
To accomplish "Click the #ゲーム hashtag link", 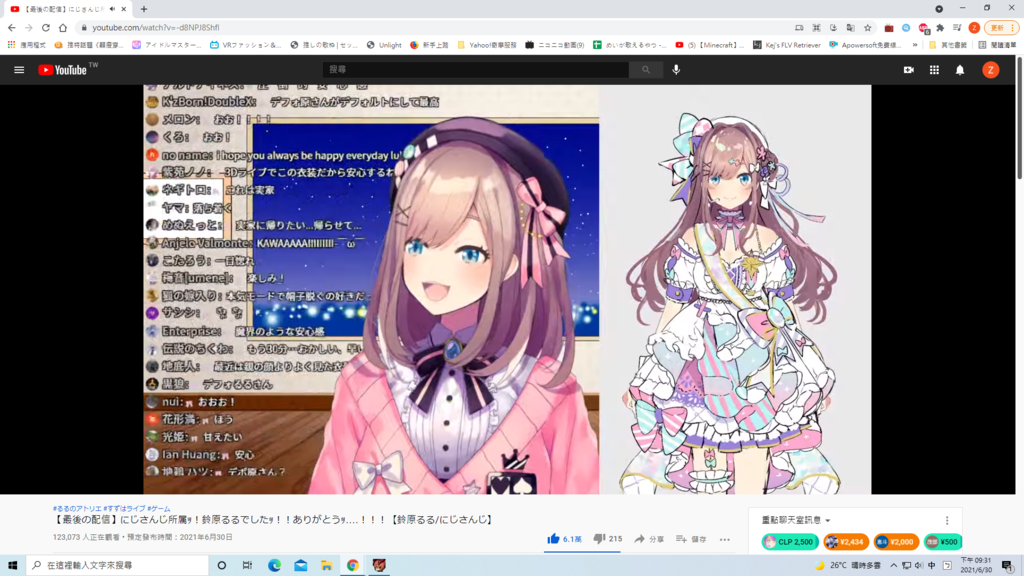I will [x=159, y=508].
